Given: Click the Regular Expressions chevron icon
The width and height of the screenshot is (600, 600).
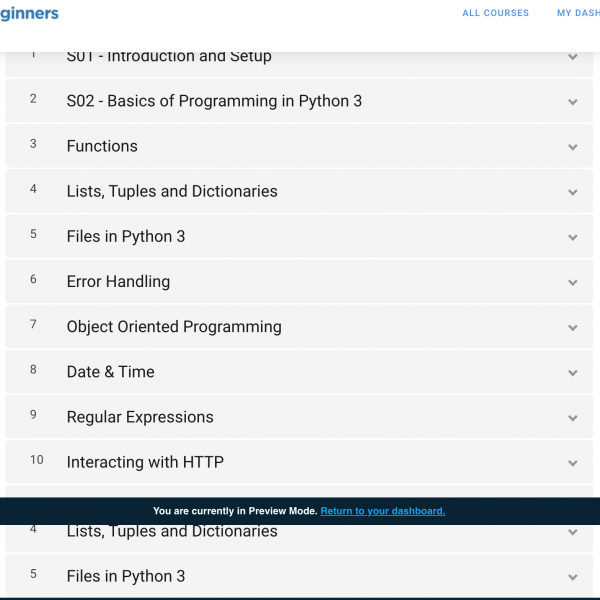Looking at the screenshot, I should click(572, 418).
